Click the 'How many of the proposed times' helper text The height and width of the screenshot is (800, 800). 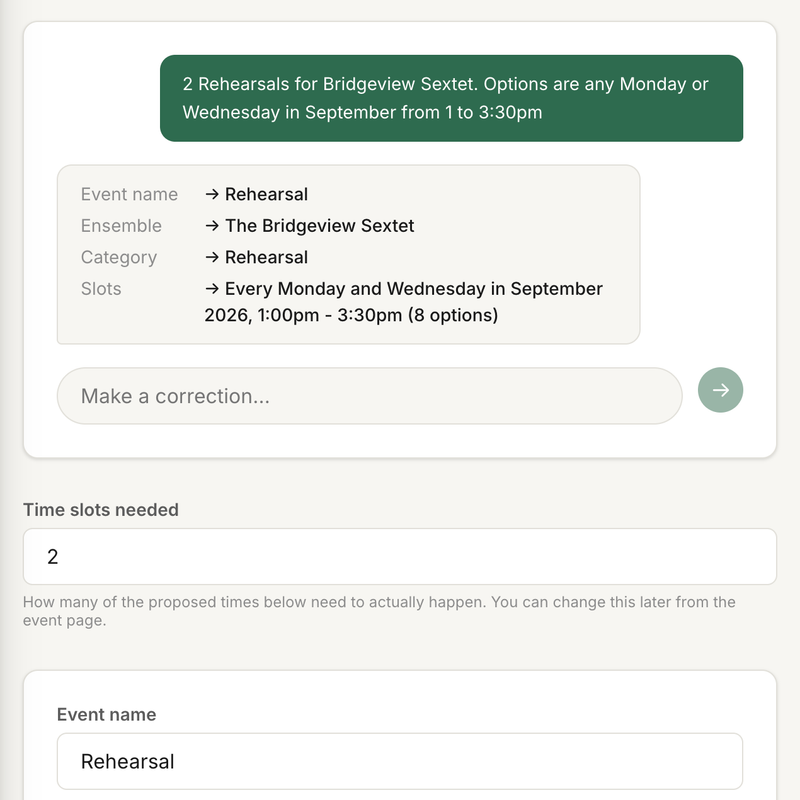pyautogui.click(x=379, y=611)
